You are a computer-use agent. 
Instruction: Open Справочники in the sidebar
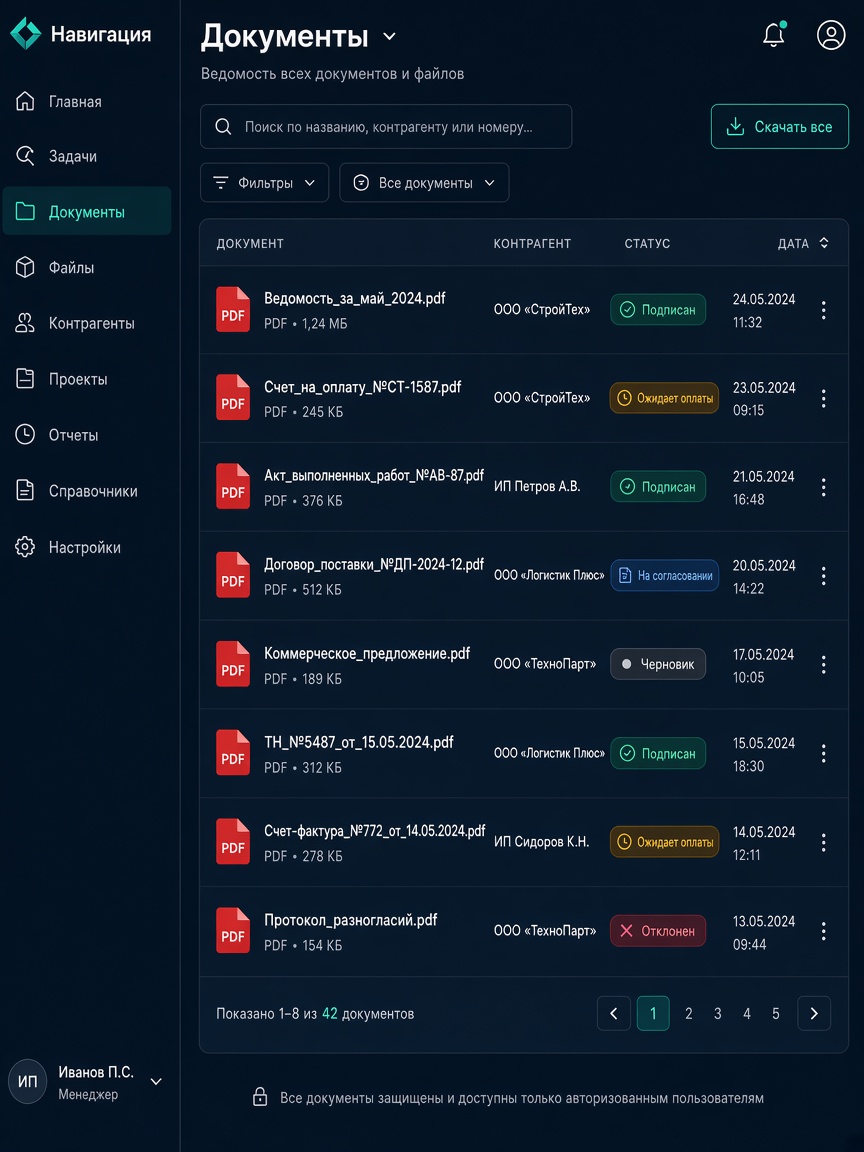(87, 491)
